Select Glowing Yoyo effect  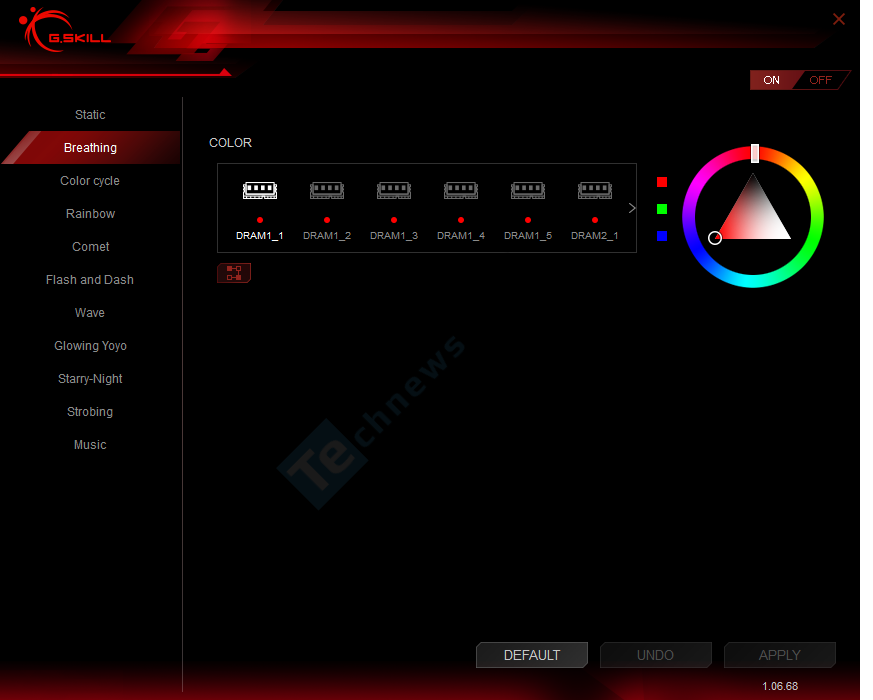[90, 346]
